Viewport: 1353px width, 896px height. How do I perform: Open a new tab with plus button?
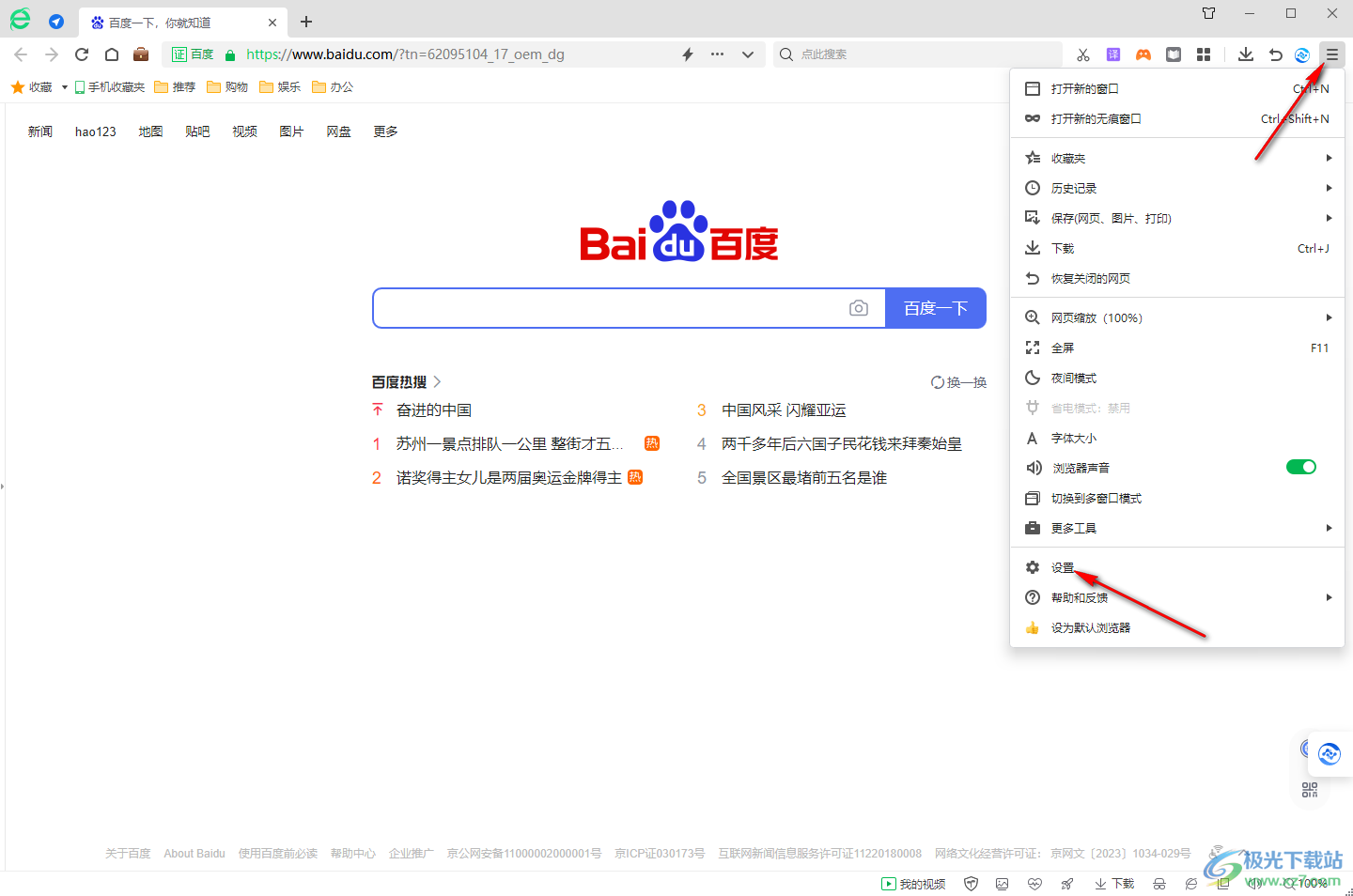[306, 22]
